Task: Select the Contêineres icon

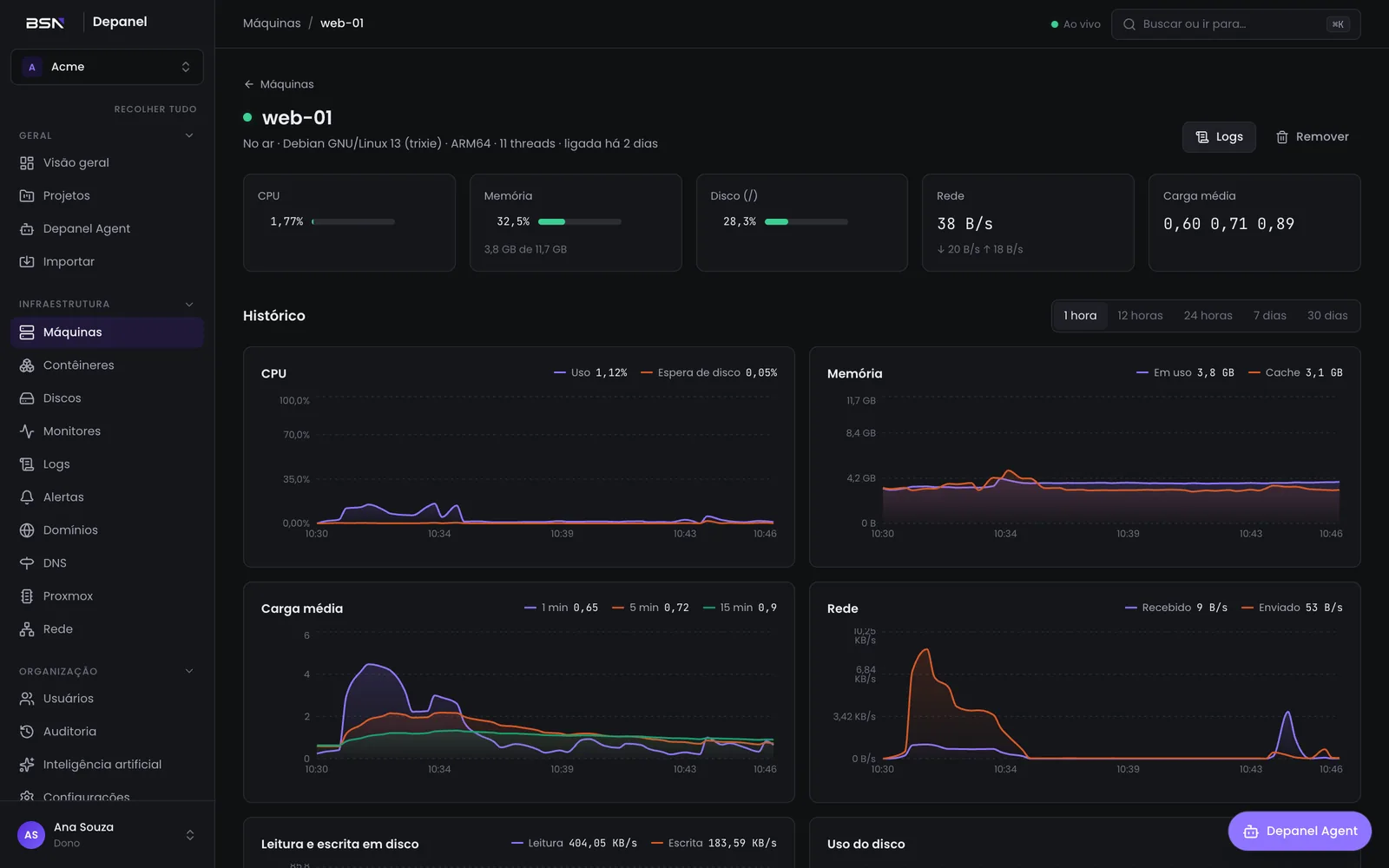Action: coord(27,365)
